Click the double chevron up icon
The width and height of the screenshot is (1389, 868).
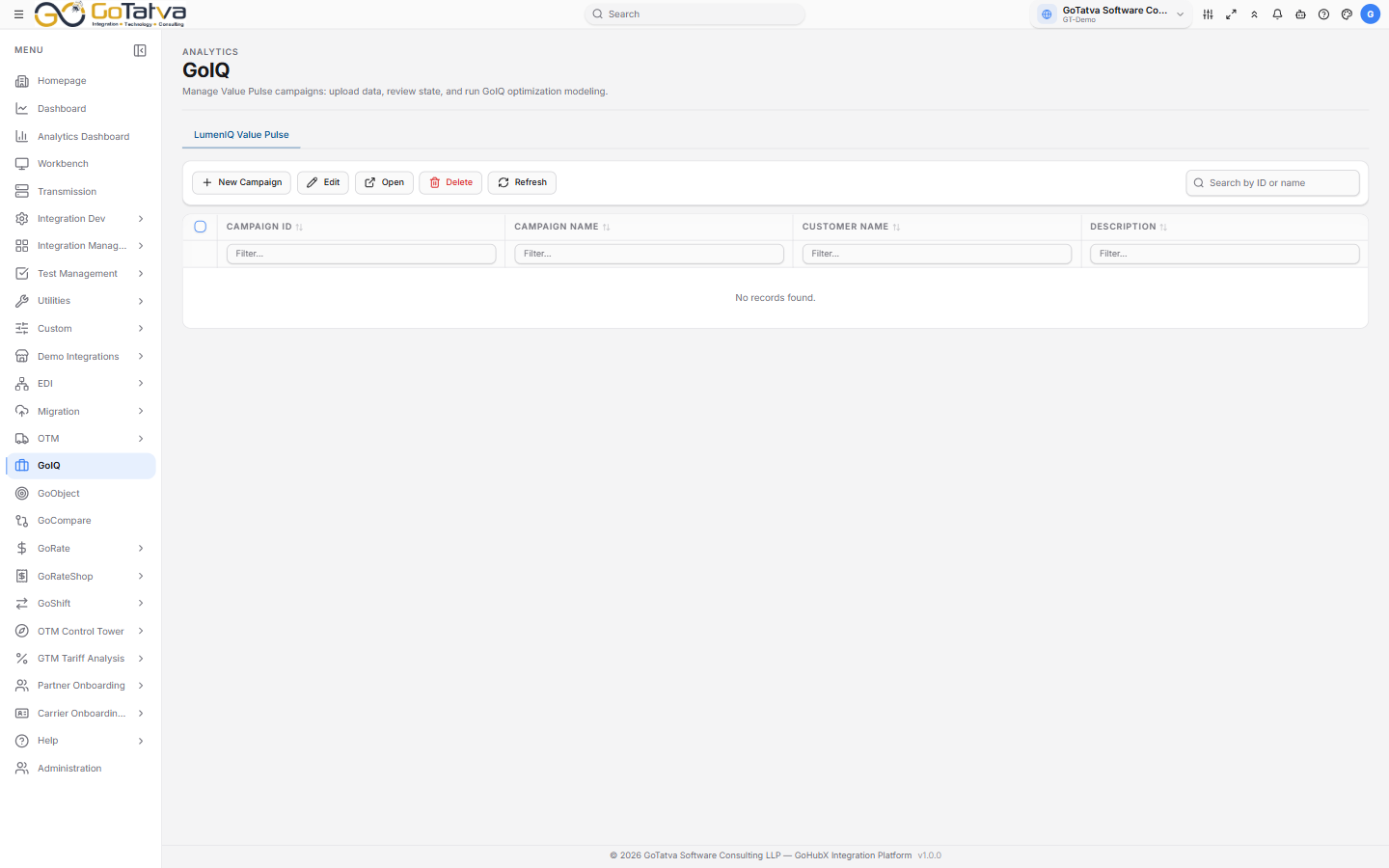pos(1254,14)
